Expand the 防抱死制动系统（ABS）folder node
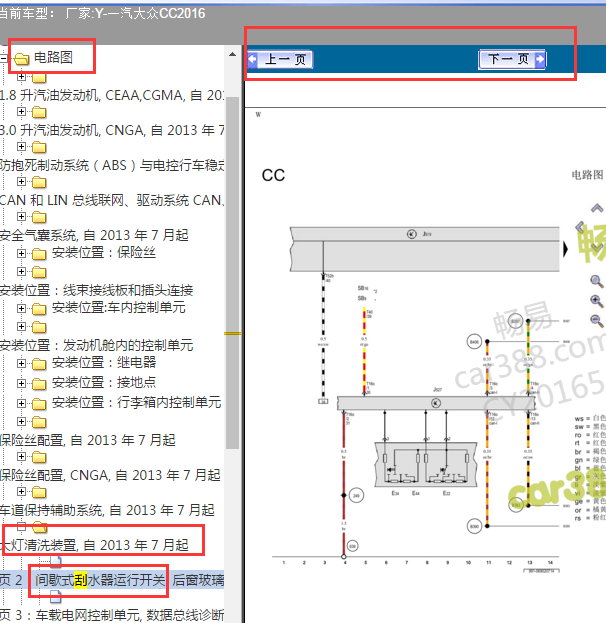Screen dimensions: 606x623 pyautogui.click(x=21, y=147)
